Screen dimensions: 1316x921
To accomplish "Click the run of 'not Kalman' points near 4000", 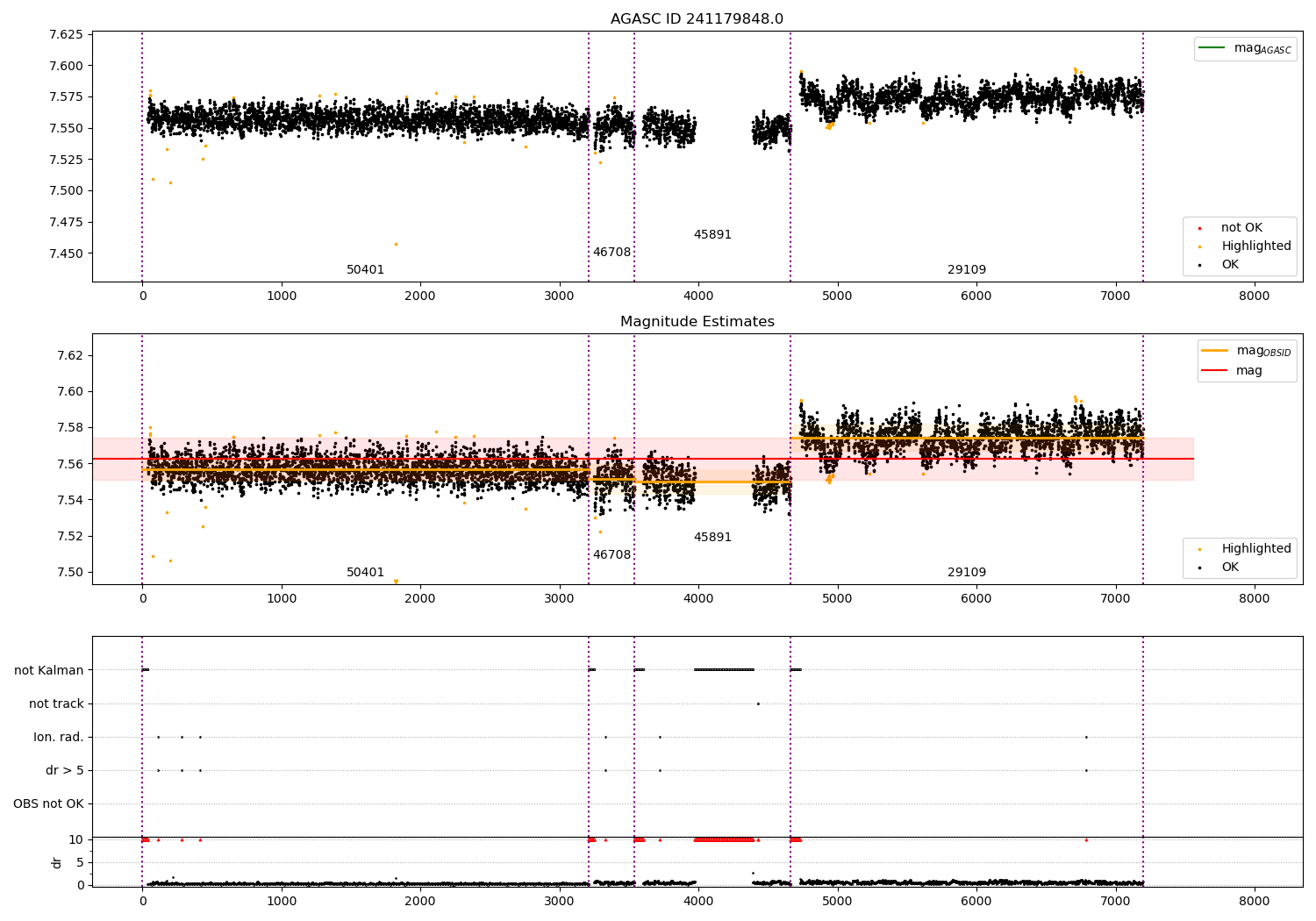I will tap(724, 670).
